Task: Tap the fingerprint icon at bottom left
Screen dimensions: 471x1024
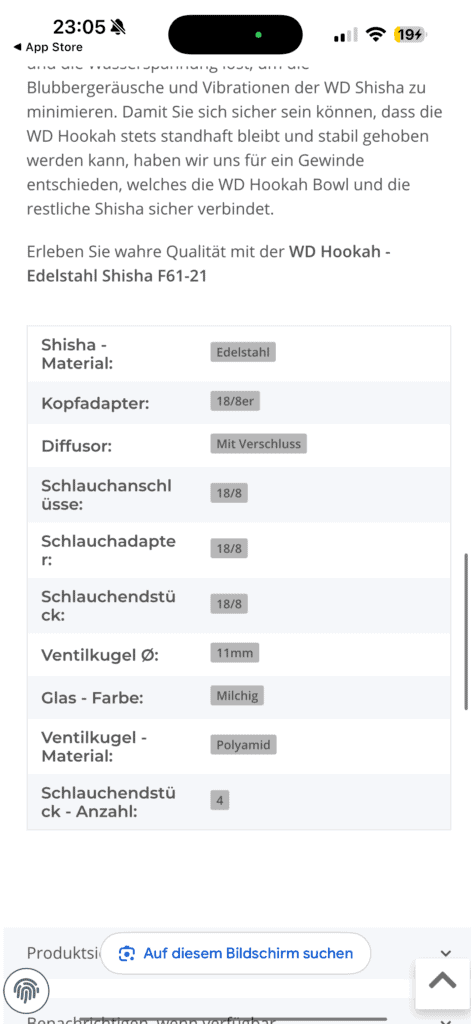Action: (27, 993)
